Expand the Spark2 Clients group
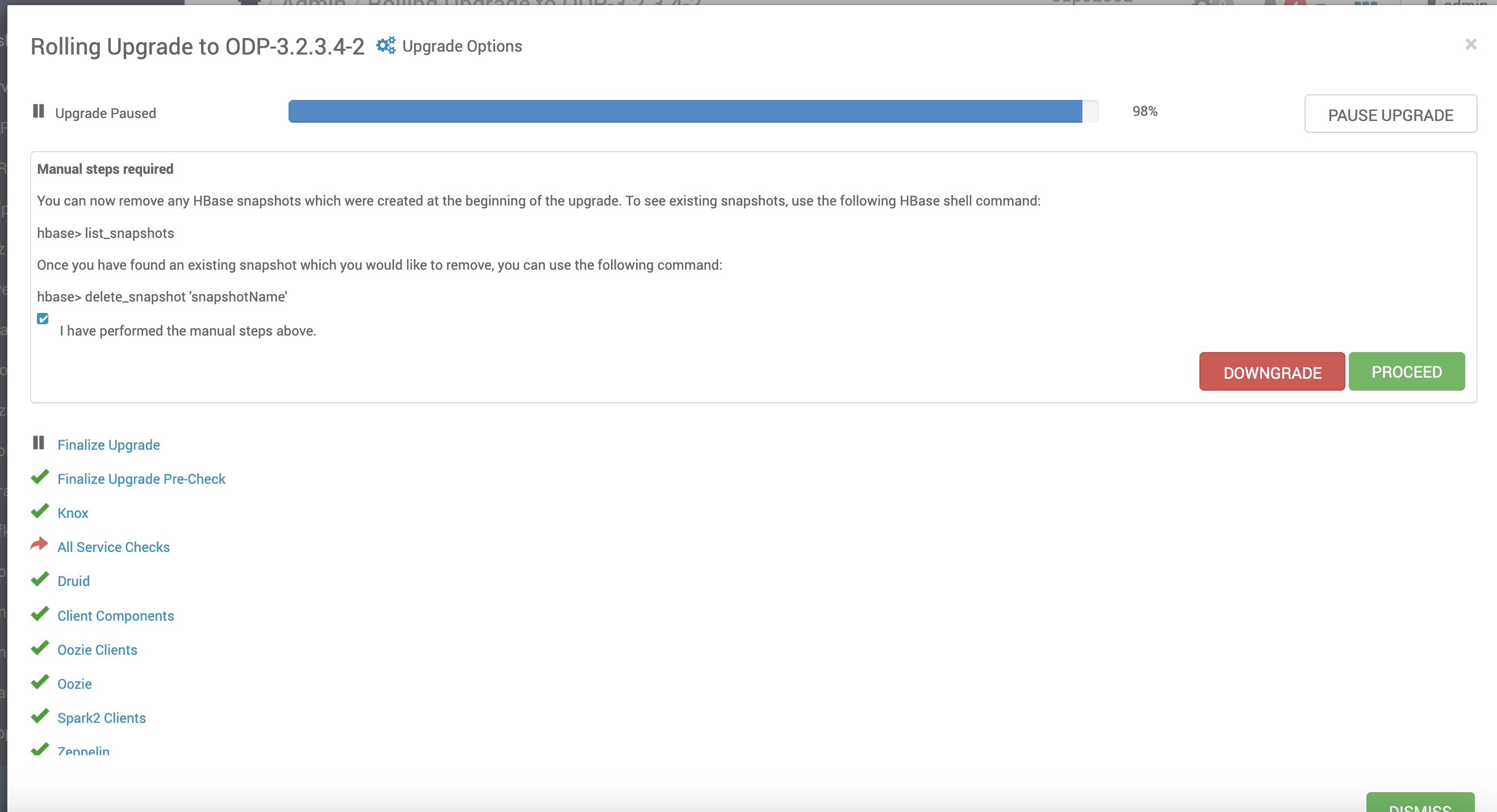Image resolution: width=1497 pixels, height=812 pixels. pos(102,719)
